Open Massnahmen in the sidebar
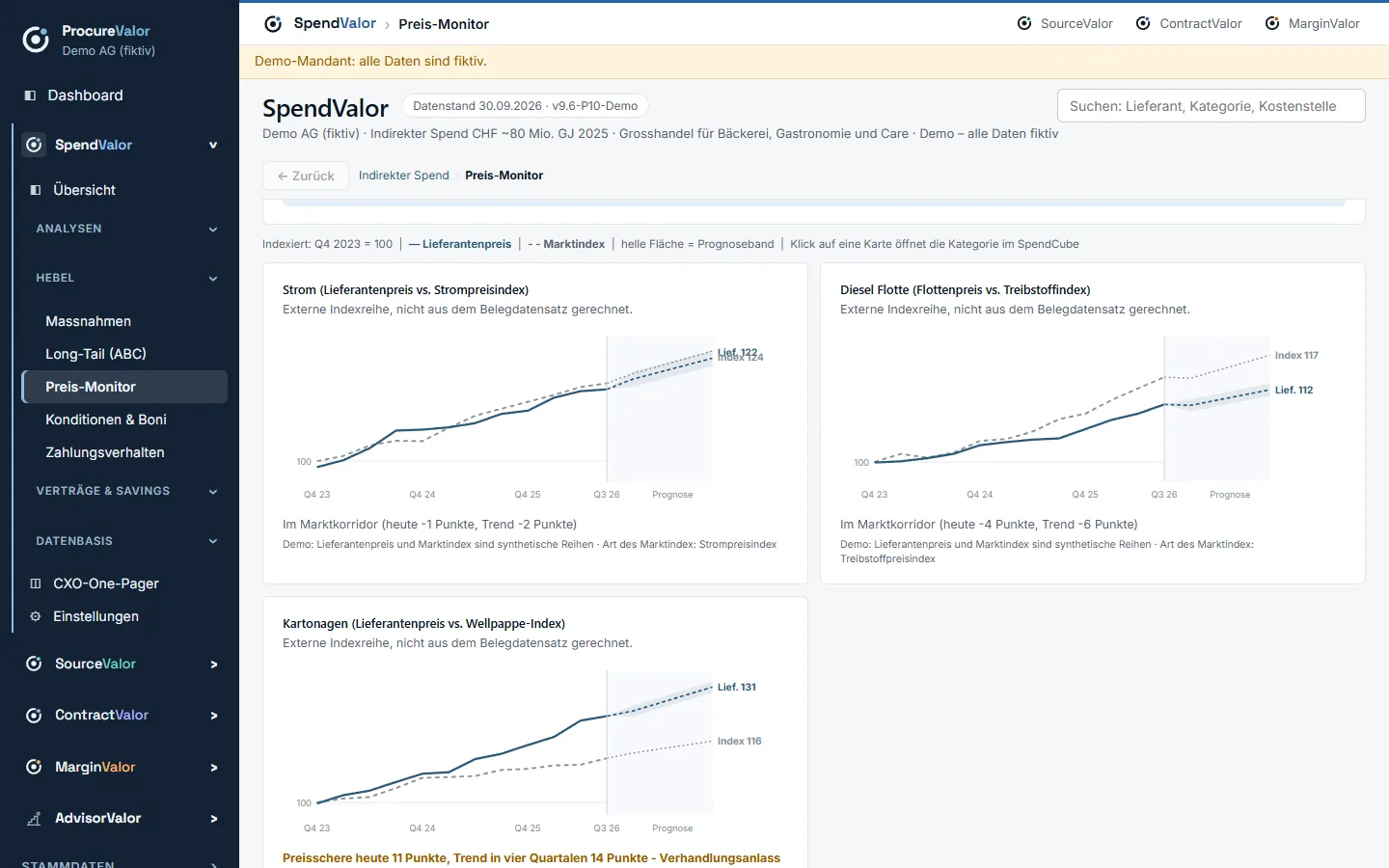This screenshot has height=868, width=1389. [x=124, y=321]
